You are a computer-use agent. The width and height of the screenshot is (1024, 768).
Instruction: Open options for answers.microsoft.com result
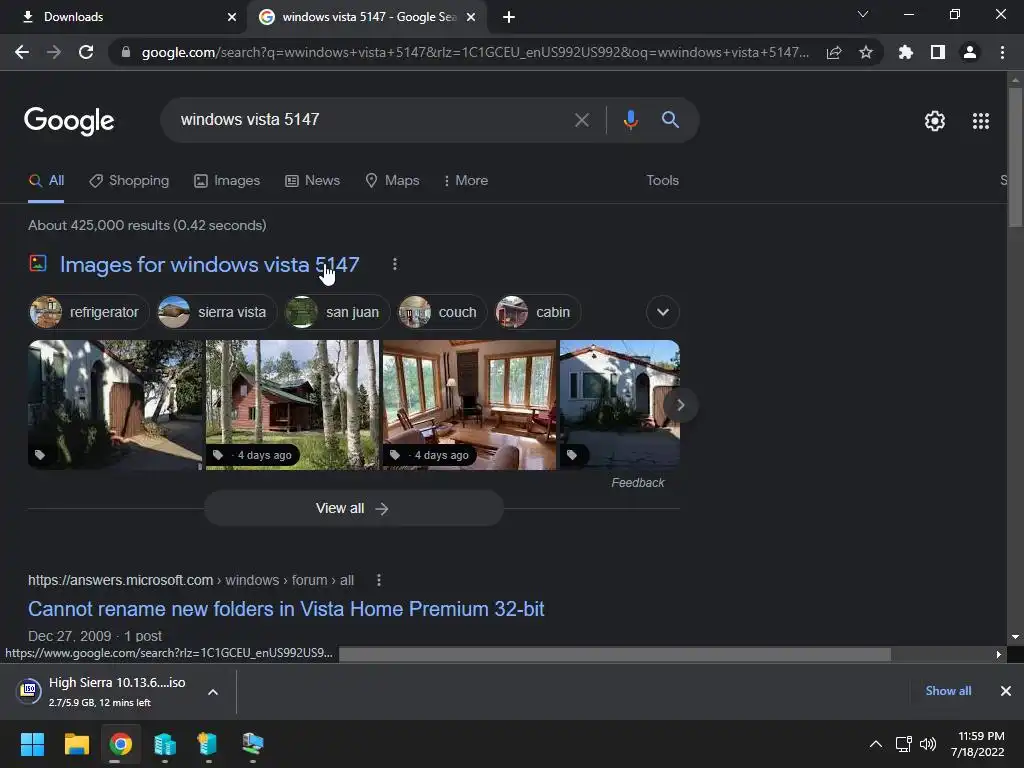pyautogui.click(x=379, y=580)
